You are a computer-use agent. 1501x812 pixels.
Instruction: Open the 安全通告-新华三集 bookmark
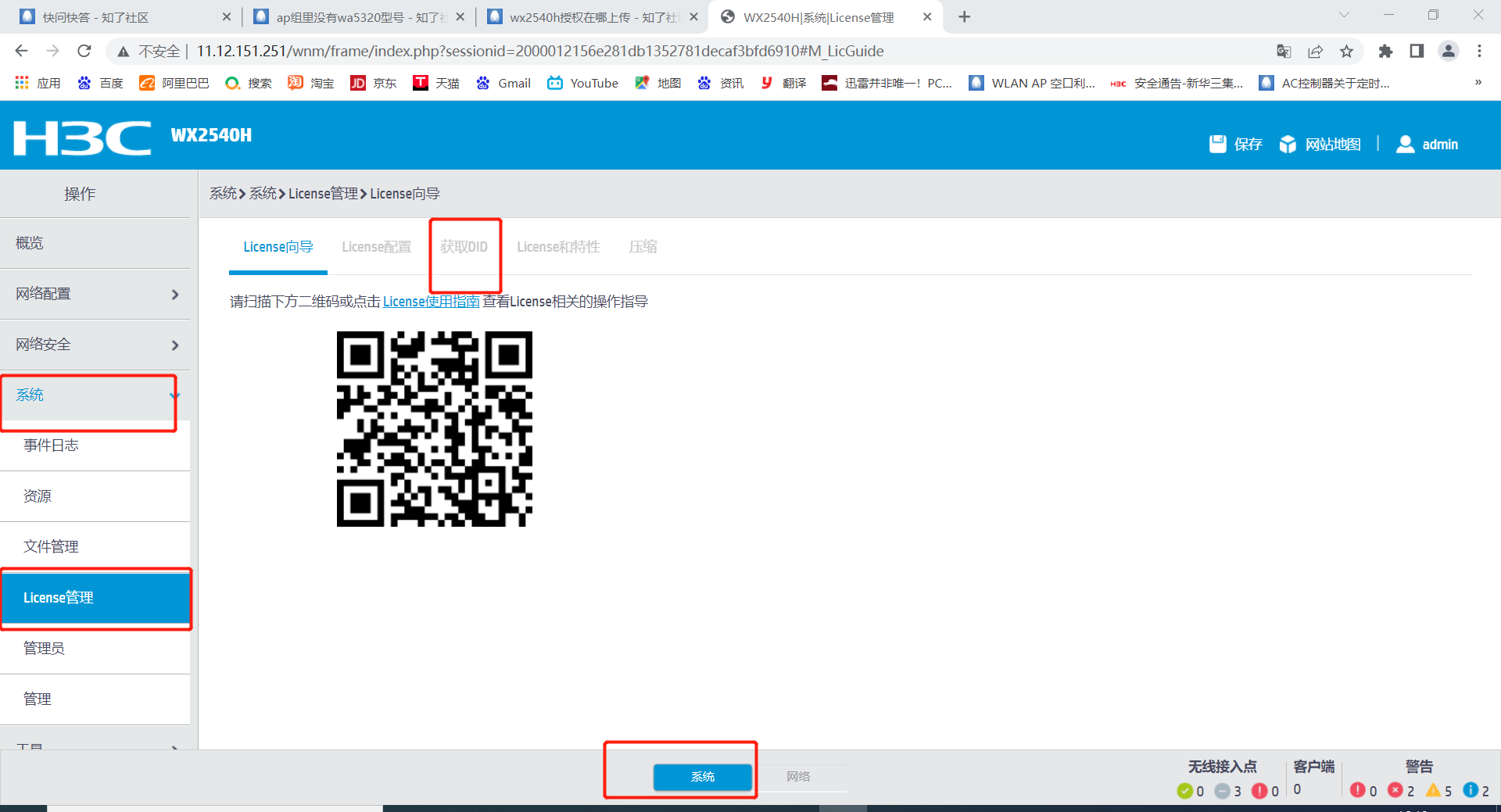coord(1177,83)
